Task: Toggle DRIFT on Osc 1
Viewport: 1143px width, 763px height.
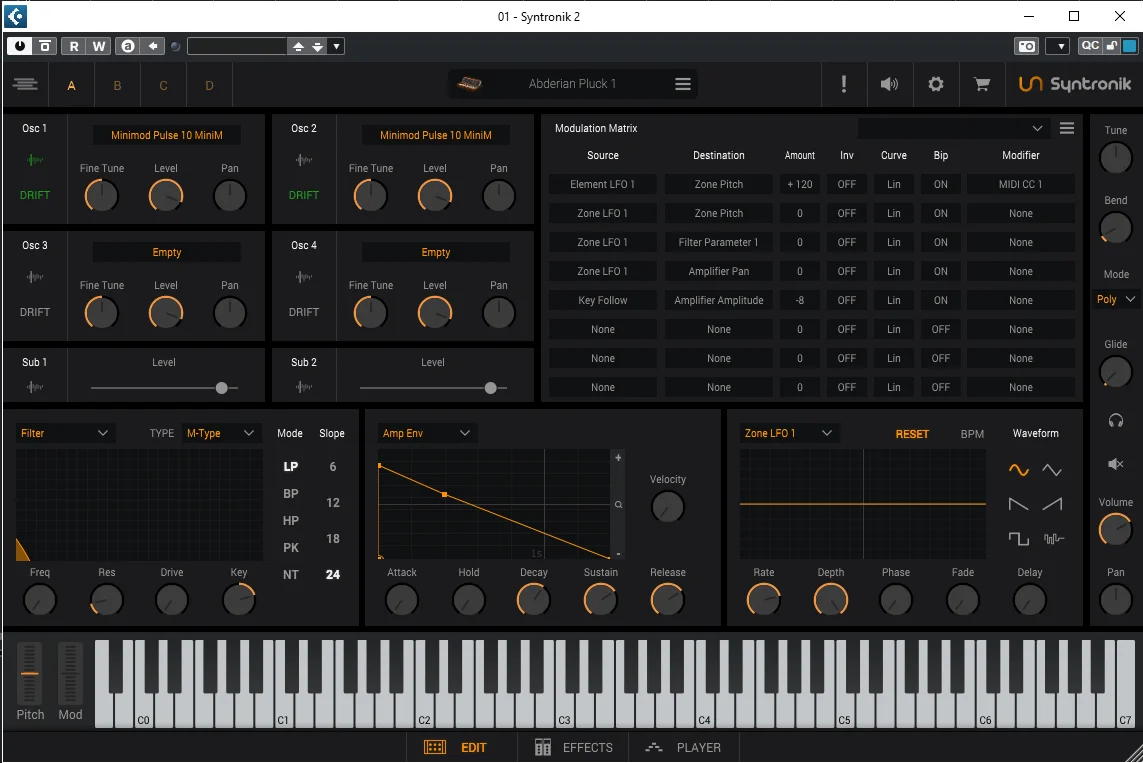Action: tap(34, 195)
